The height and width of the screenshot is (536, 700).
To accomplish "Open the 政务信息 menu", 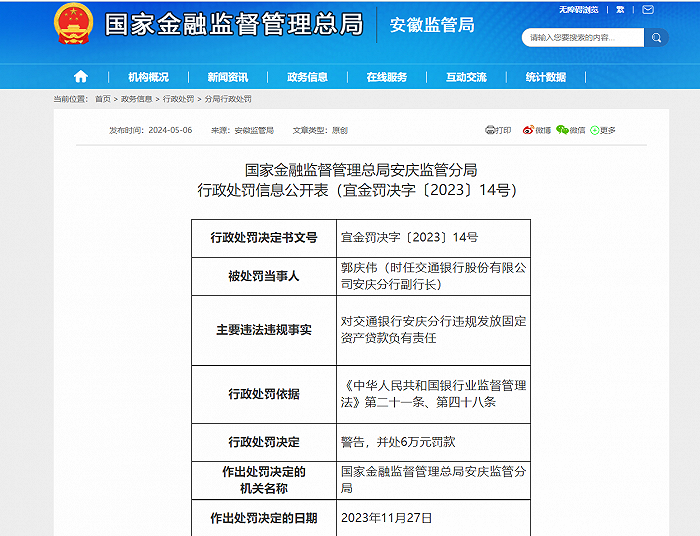I will pyautogui.click(x=307, y=77).
